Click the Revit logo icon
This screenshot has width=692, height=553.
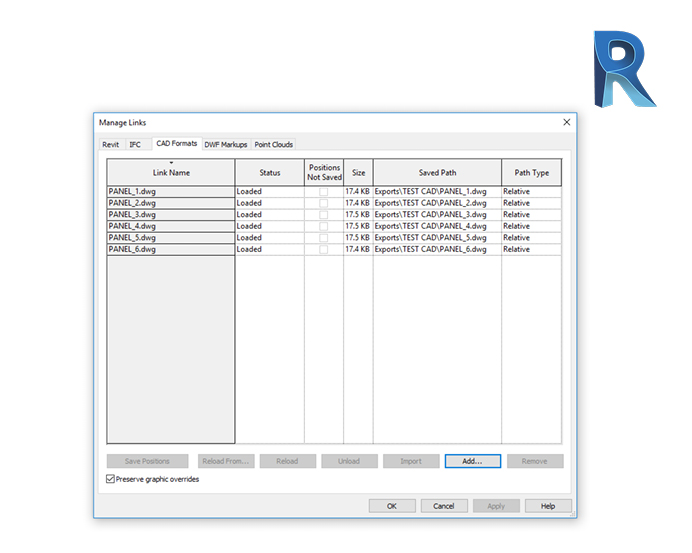tap(623, 69)
